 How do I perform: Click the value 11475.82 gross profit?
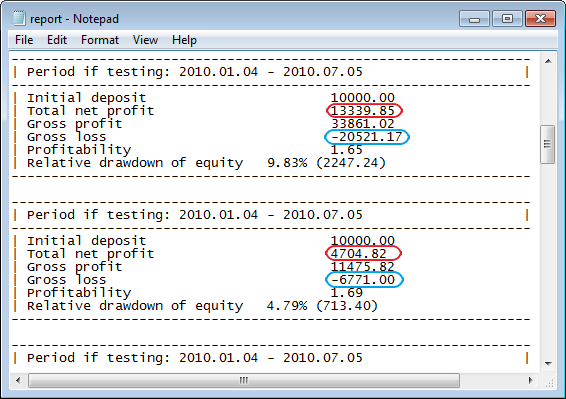tap(363, 266)
